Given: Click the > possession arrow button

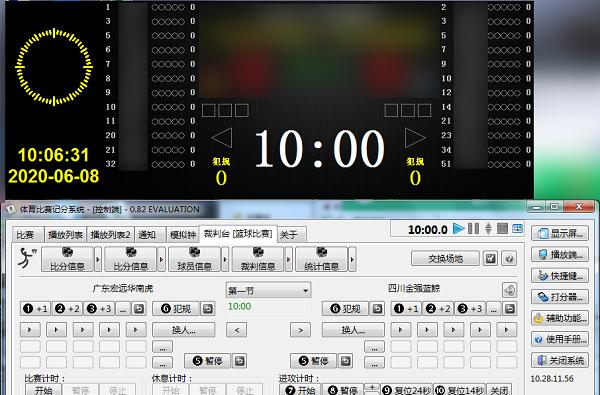Looking at the screenshot, I should point(300,330).
